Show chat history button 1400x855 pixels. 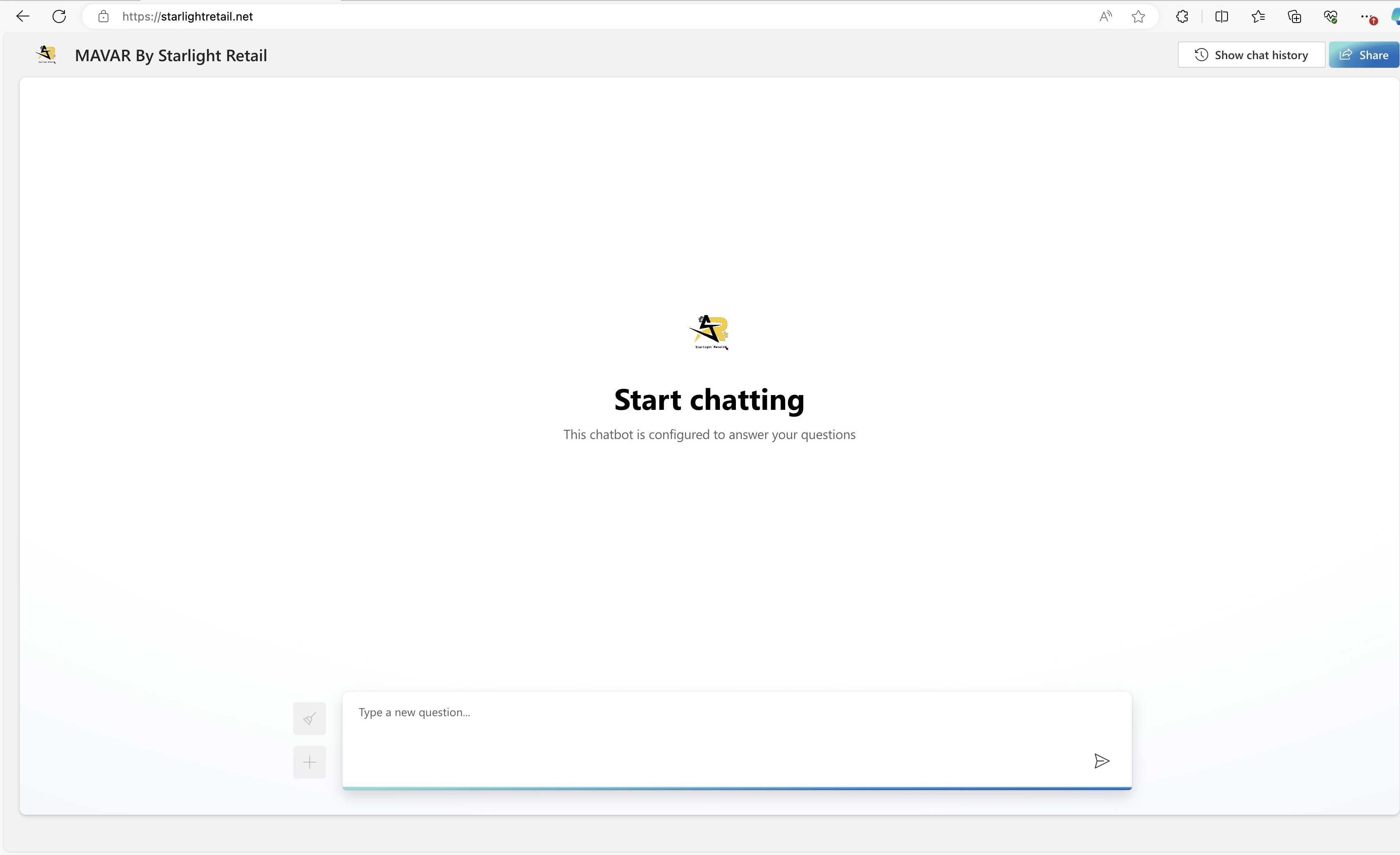click(1251, 55)
